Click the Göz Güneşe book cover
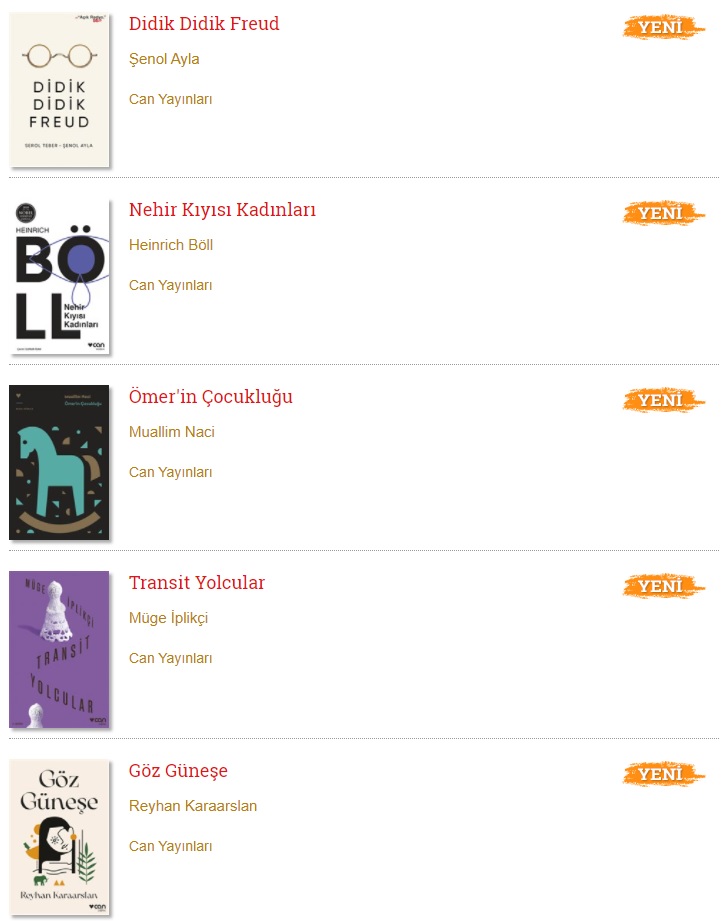Viewport: 721px width, 921px height. (x=59, y=837)
